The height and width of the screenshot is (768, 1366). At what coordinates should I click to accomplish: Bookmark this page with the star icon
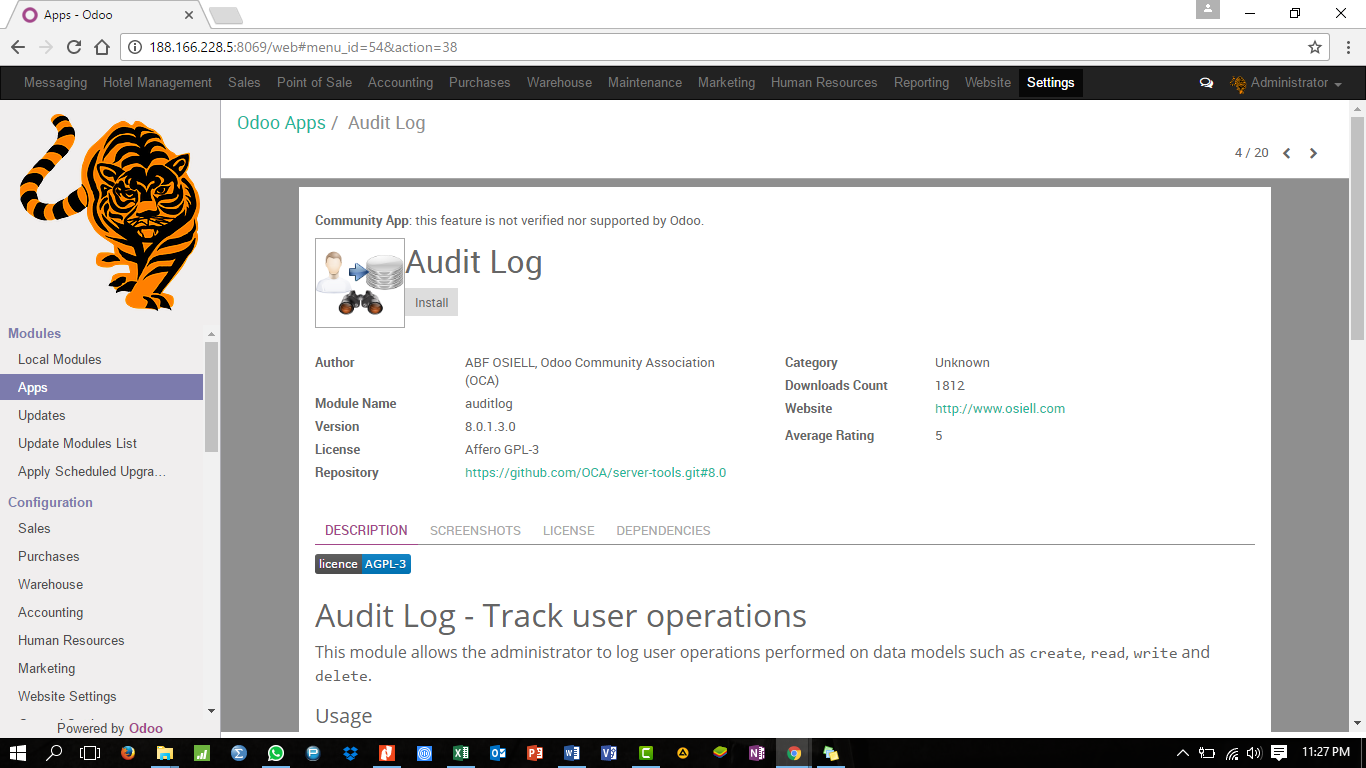1315,47
